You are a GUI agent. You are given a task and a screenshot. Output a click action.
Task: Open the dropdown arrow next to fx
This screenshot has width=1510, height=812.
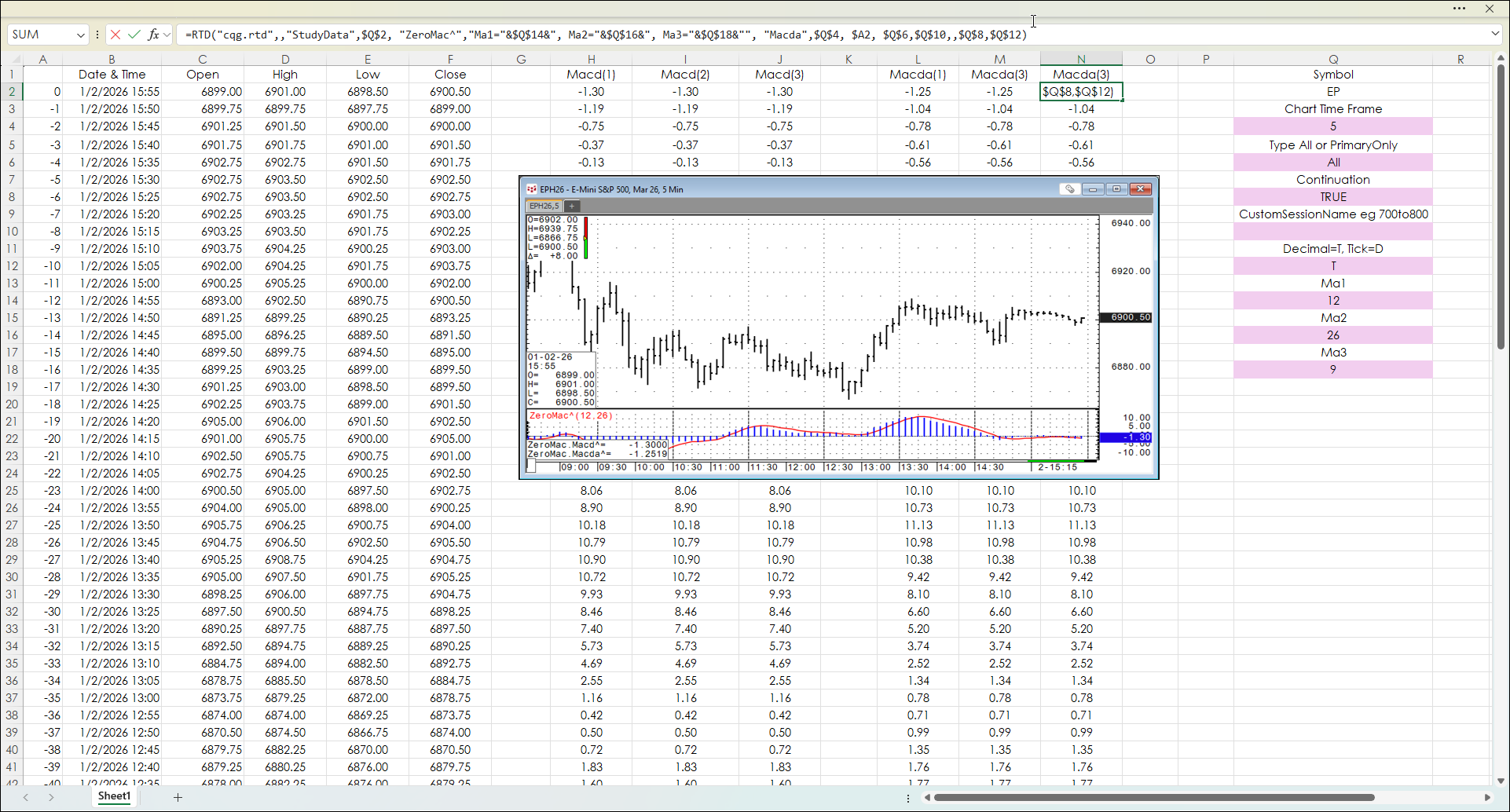pos(167,35)
